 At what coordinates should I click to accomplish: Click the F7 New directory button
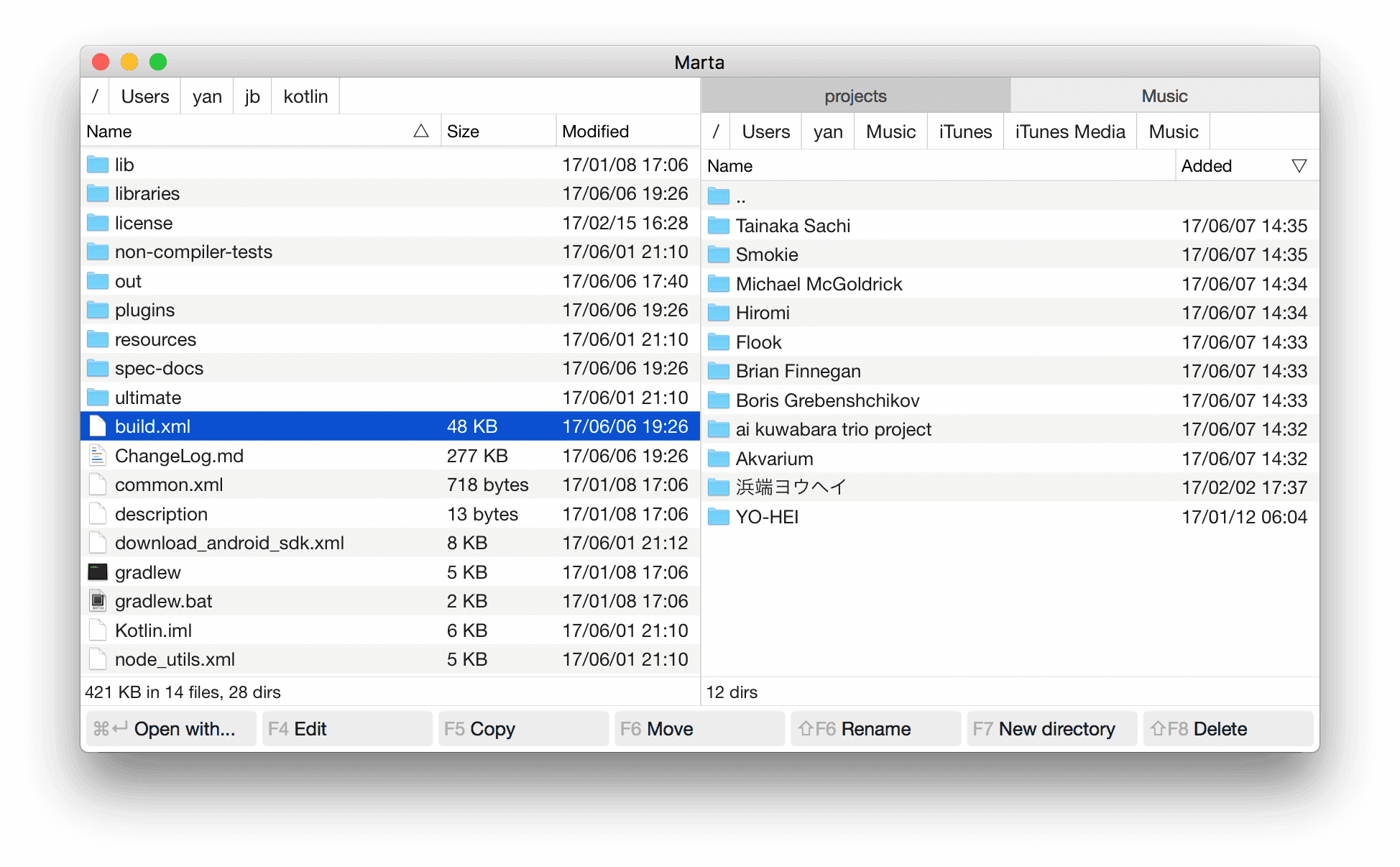coord(1051,729)
